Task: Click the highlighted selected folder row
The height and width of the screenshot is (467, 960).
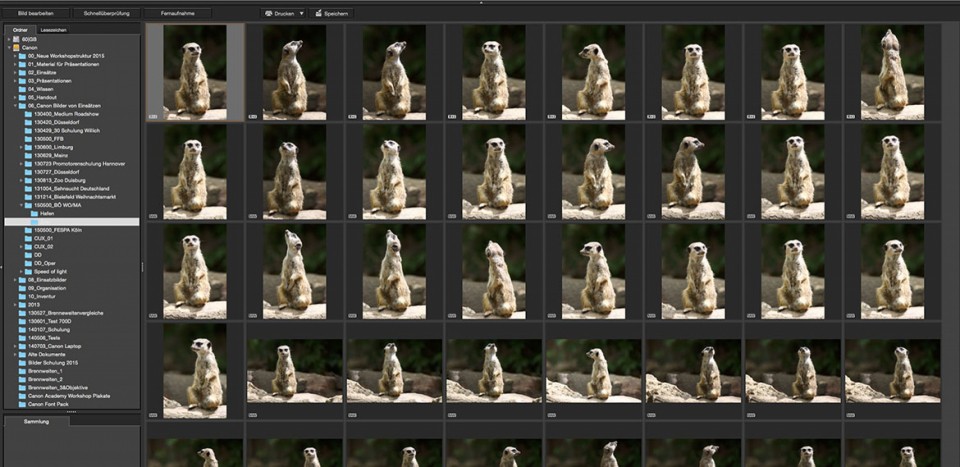Action: pyautogui.click(x=72, y=222)
